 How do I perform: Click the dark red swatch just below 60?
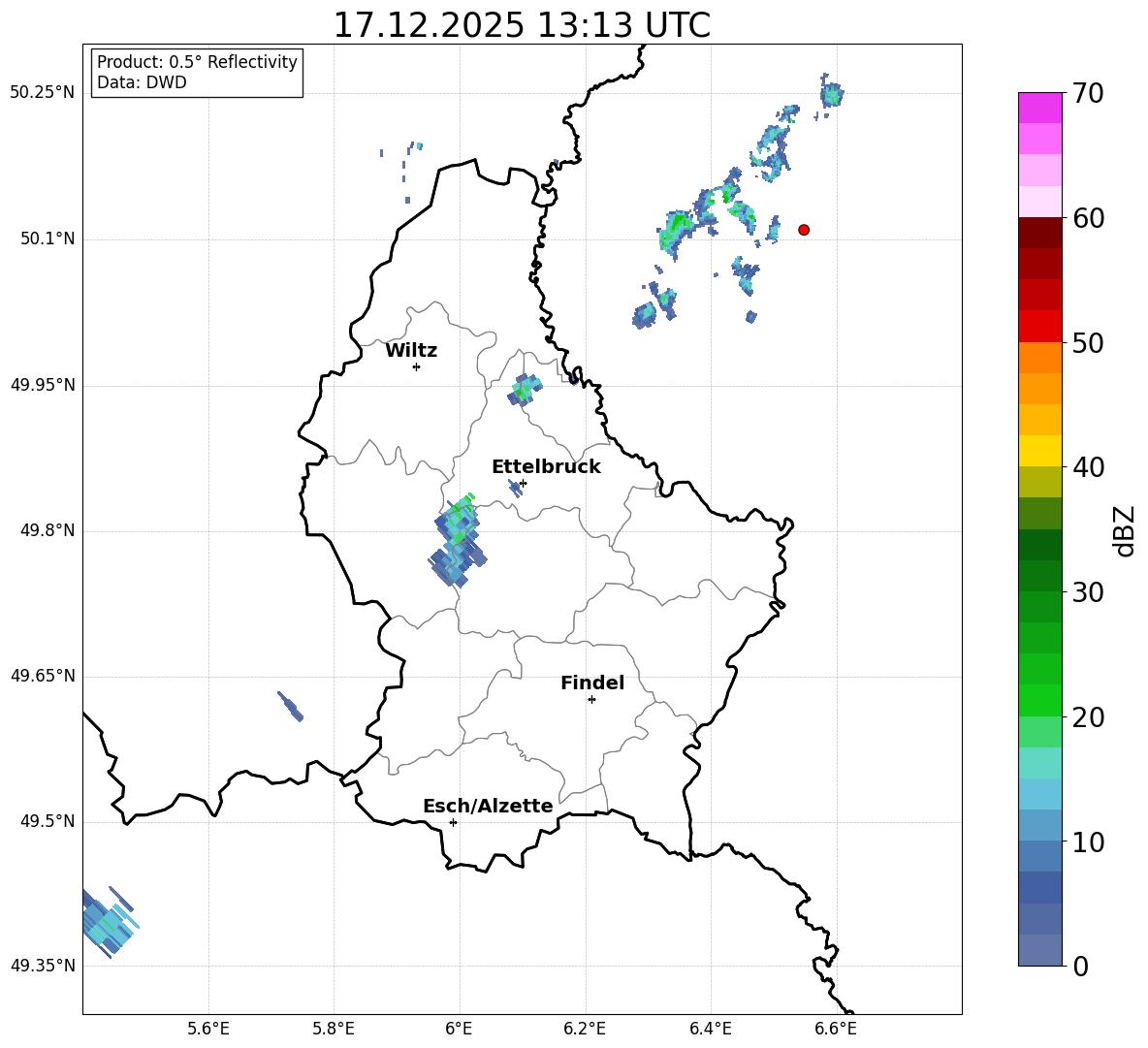[x=1040, y=233]
